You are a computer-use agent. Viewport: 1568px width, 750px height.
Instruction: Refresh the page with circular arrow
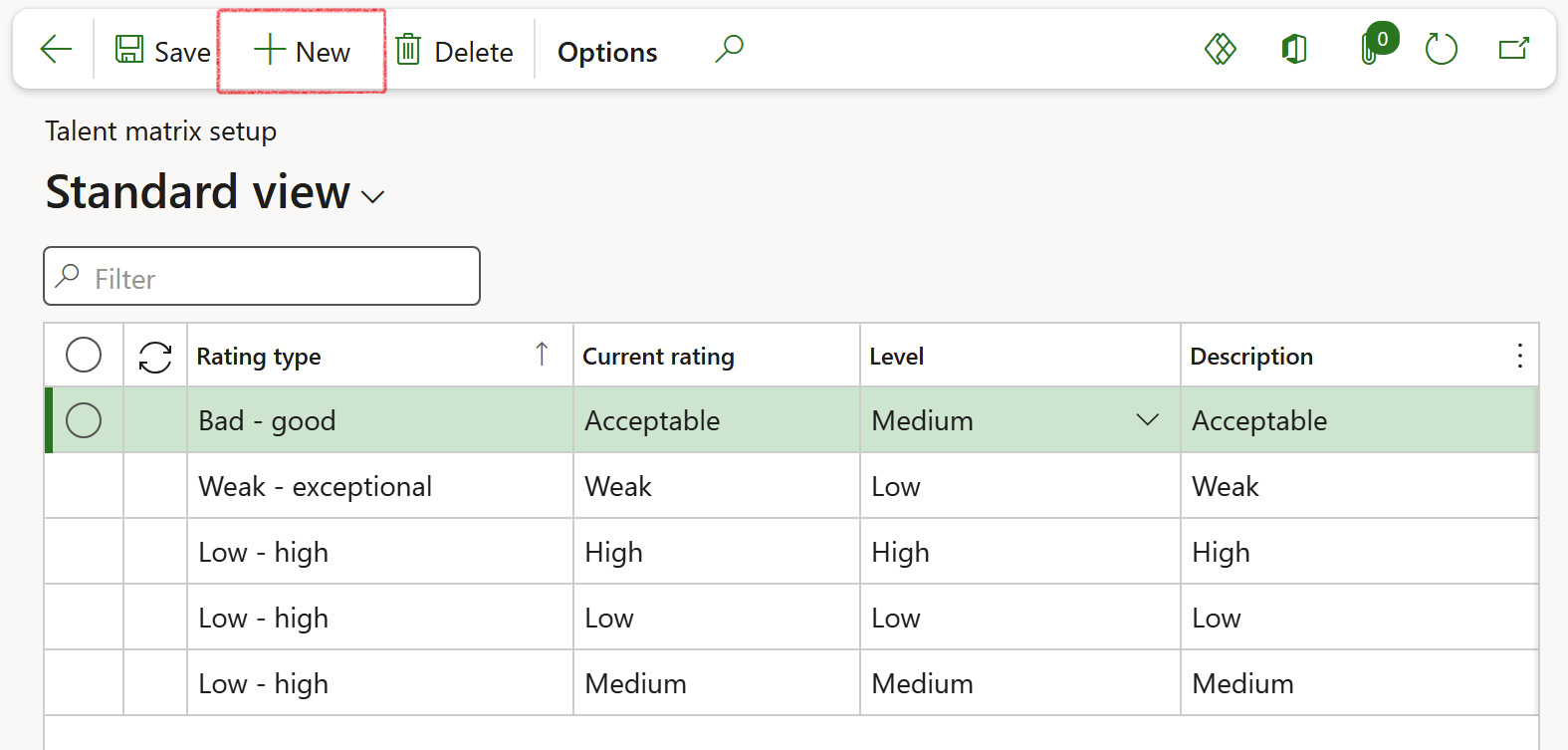click(1441, 49)
